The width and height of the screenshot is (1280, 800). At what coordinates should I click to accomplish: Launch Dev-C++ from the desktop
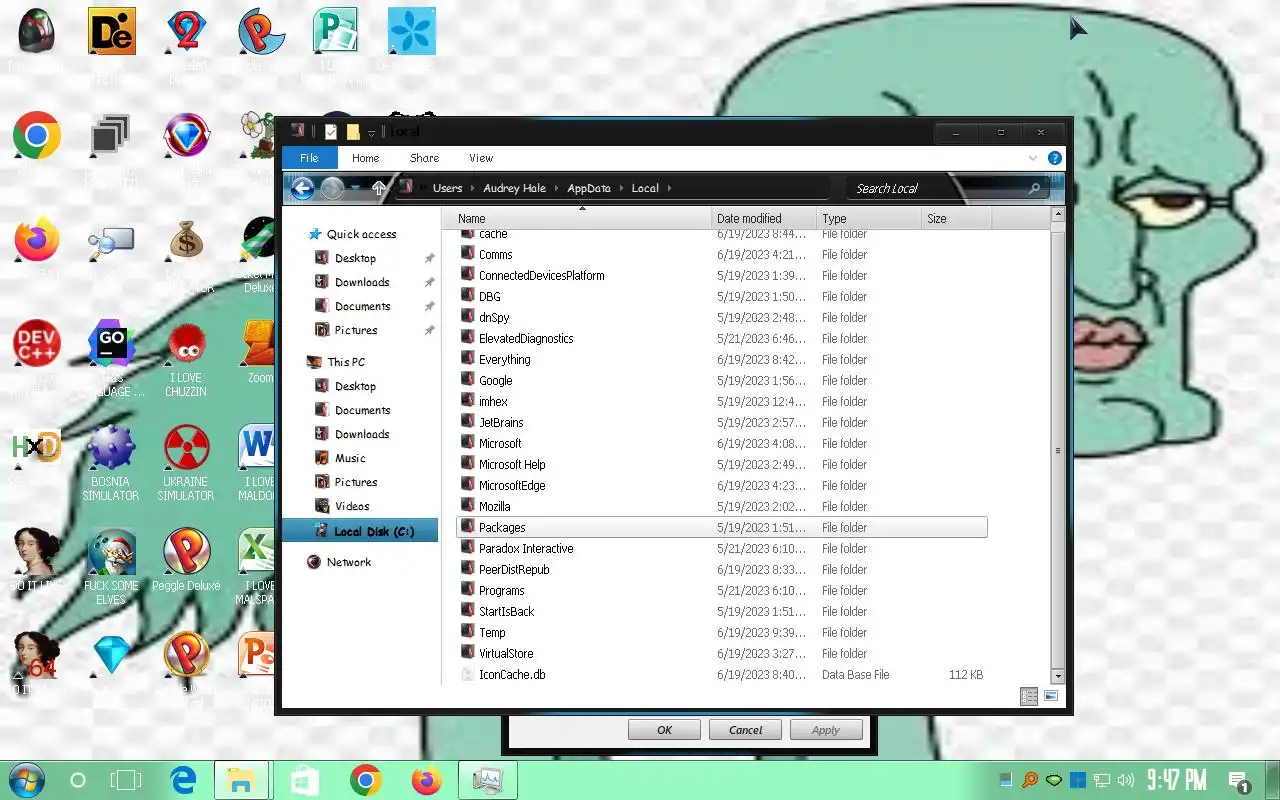[x=37, y=345]
